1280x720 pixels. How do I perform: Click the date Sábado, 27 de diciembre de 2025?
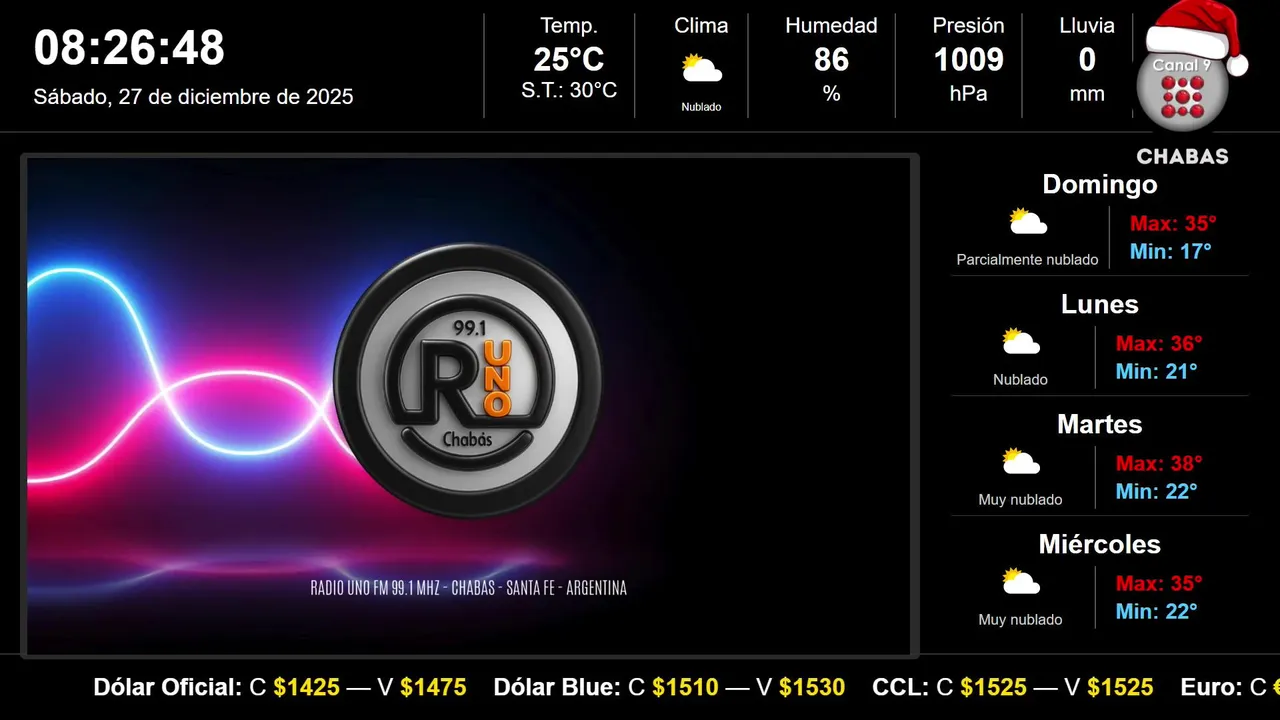[193, 97]
